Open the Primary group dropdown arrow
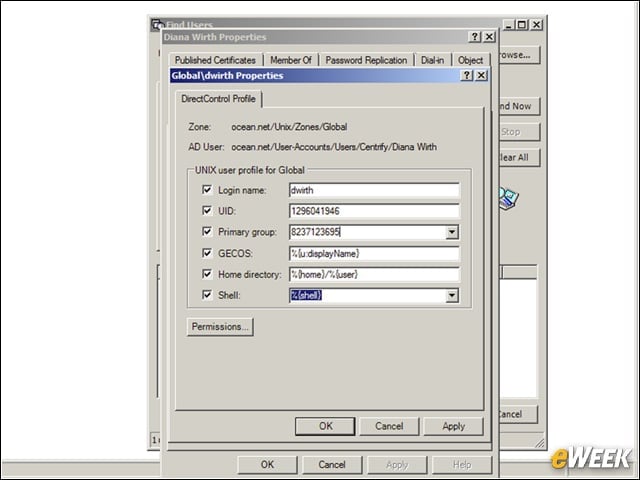Image resolution: width=640 pixels, height=480 pixels. [451, 232]
